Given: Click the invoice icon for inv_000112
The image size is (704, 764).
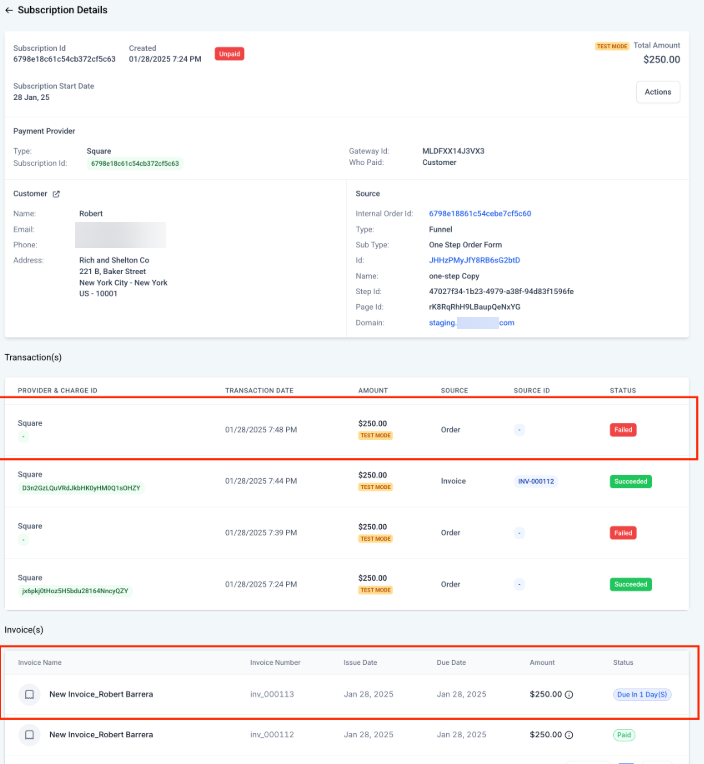Looking at the screenshot, I should coord(30,734).
